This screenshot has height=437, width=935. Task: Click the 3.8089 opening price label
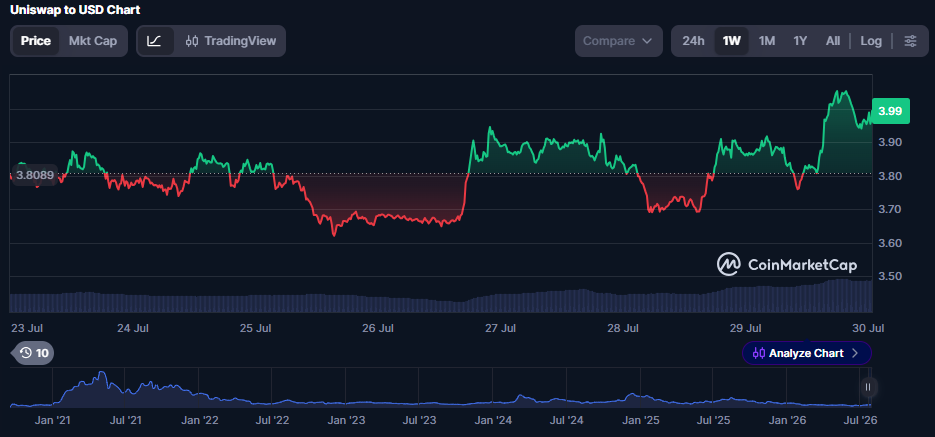[x=35, y=176]
